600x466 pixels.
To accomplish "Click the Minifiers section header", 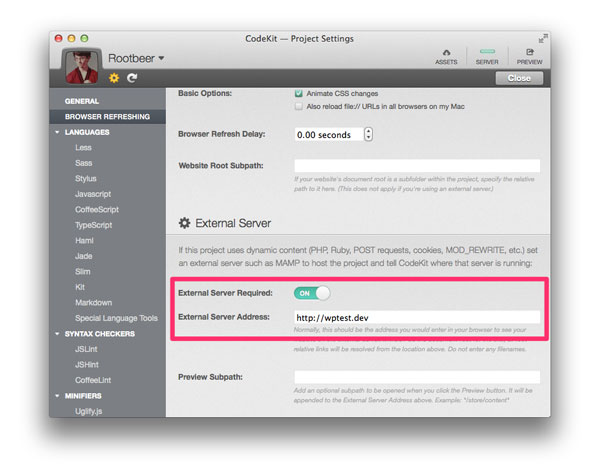I will click(83, 396).
